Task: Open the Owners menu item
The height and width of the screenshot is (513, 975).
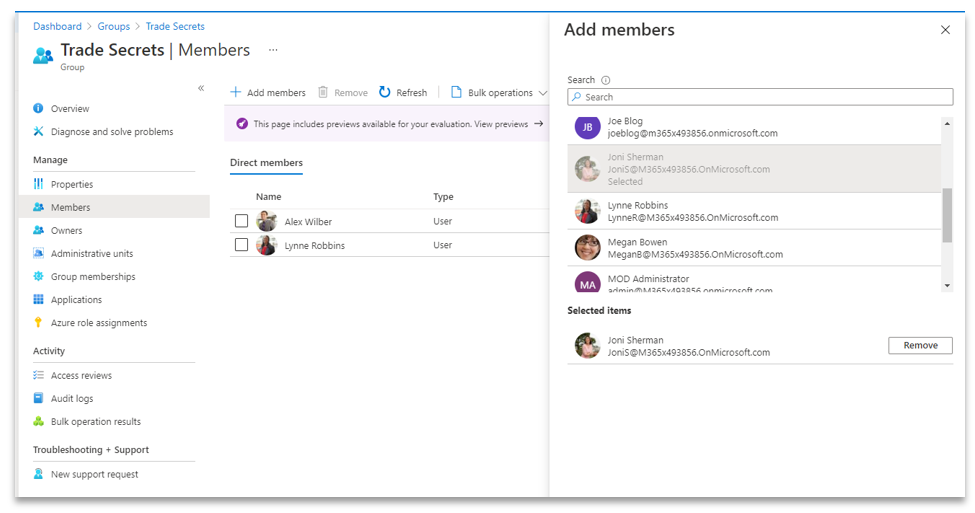Action: coord(66,231)
